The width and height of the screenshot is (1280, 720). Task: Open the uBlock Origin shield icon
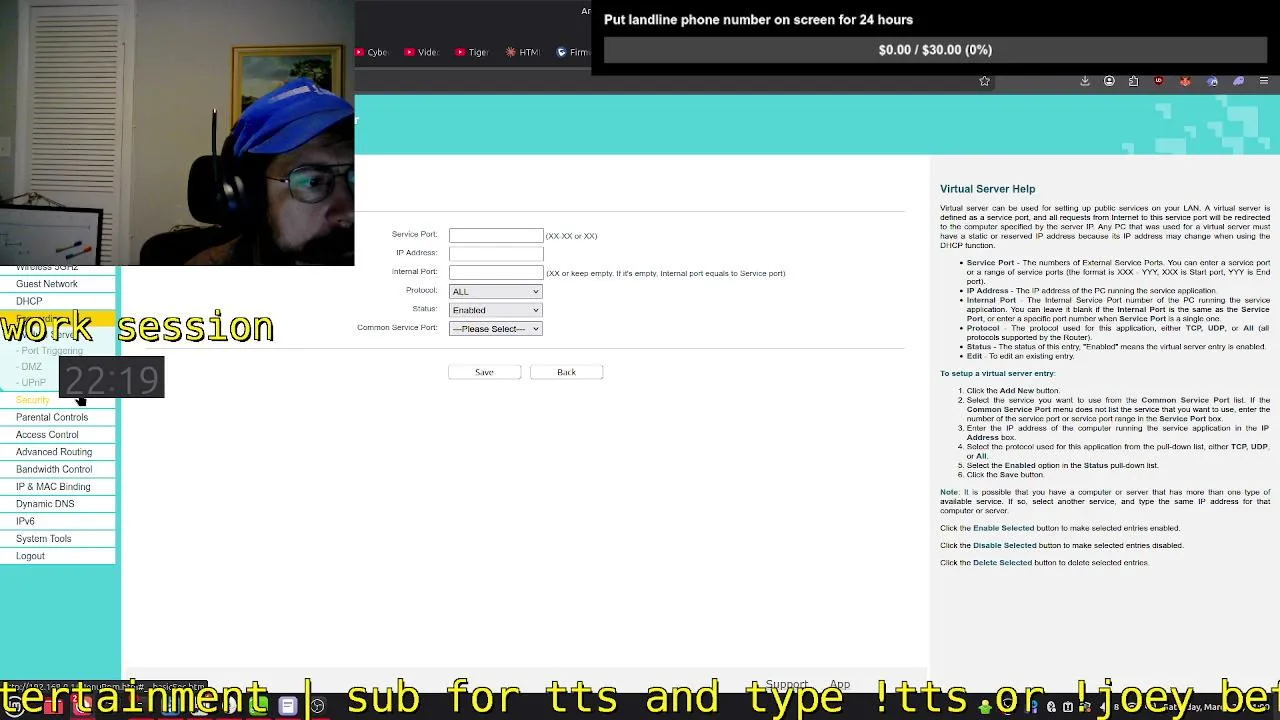click(1159, 81)
